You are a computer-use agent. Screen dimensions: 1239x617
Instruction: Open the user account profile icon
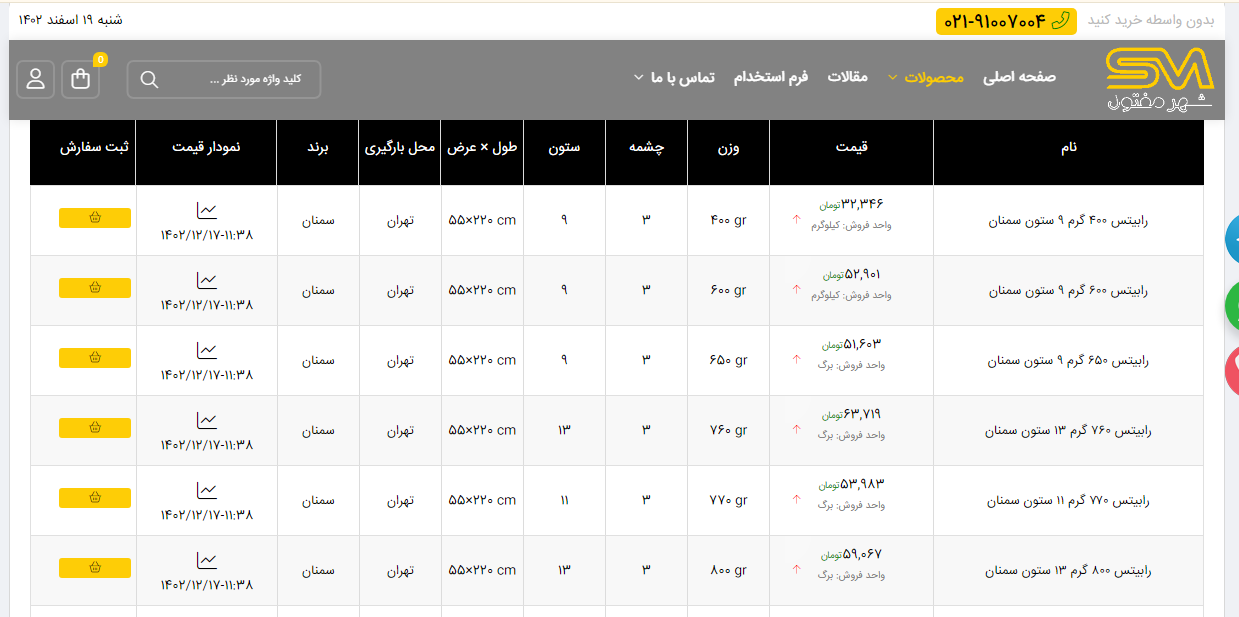(36, 80)
